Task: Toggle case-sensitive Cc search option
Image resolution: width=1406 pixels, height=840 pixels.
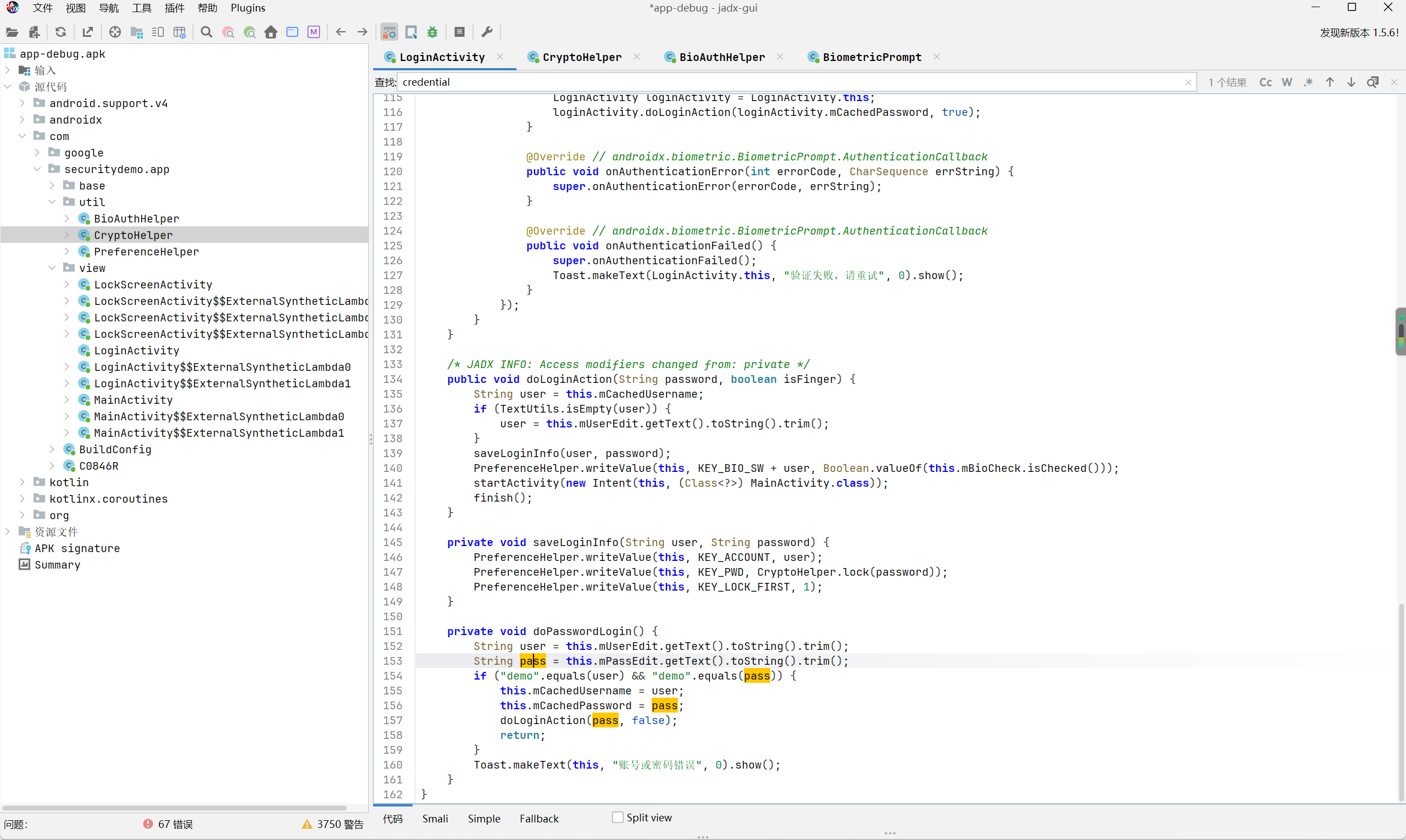Action: point(1266,82)
